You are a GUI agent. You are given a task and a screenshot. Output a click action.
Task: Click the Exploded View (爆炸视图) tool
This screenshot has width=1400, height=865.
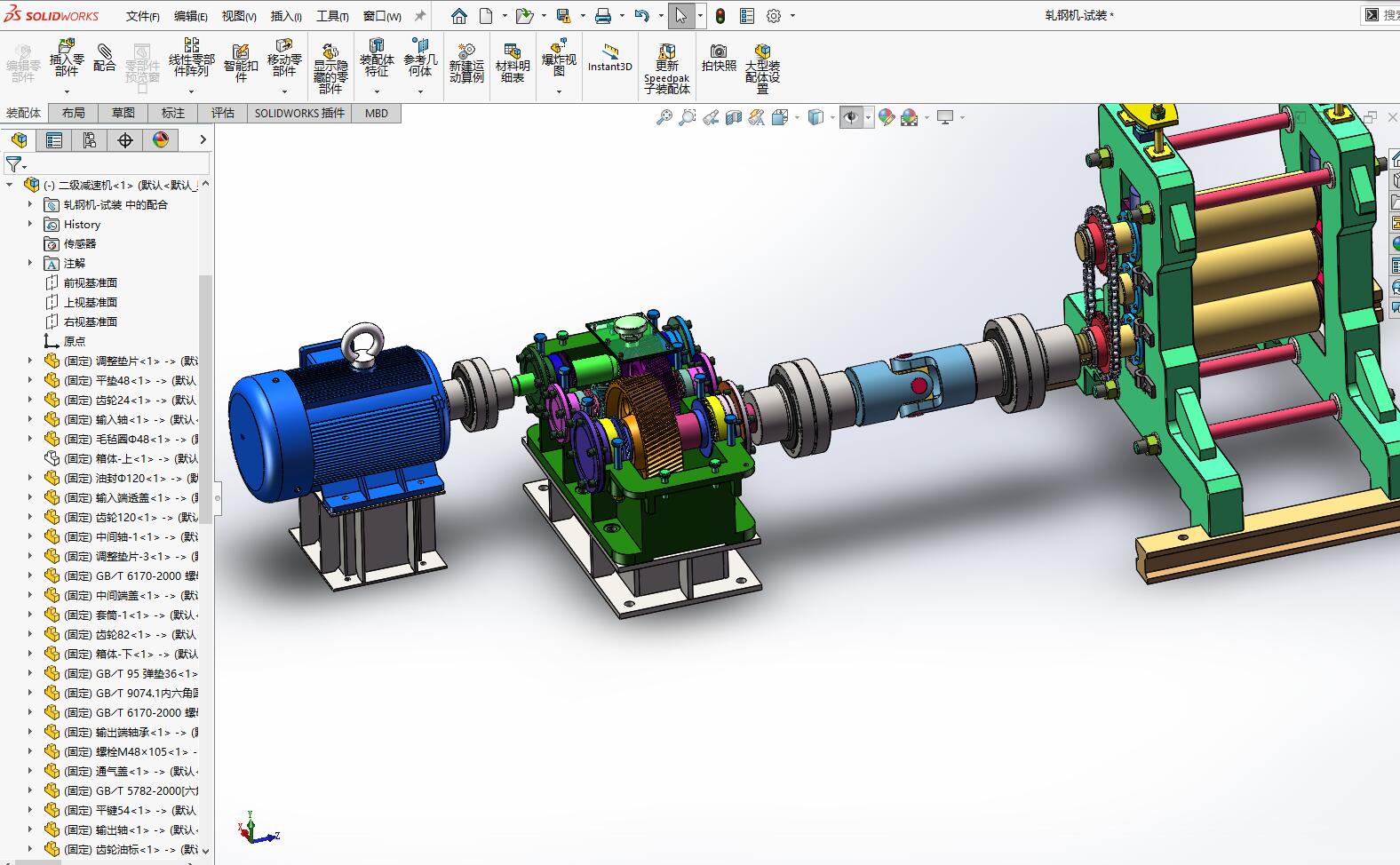tap(559, 58)
